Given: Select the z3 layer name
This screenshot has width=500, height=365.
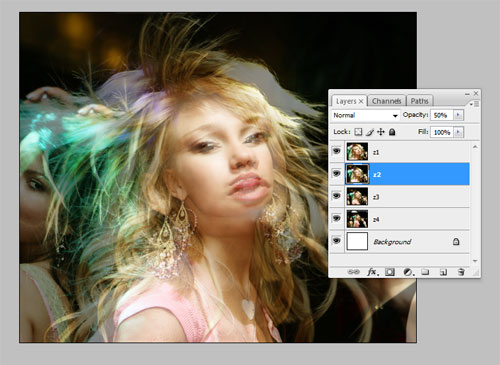Looking at the screenshot, I should [x=376, y=197].
